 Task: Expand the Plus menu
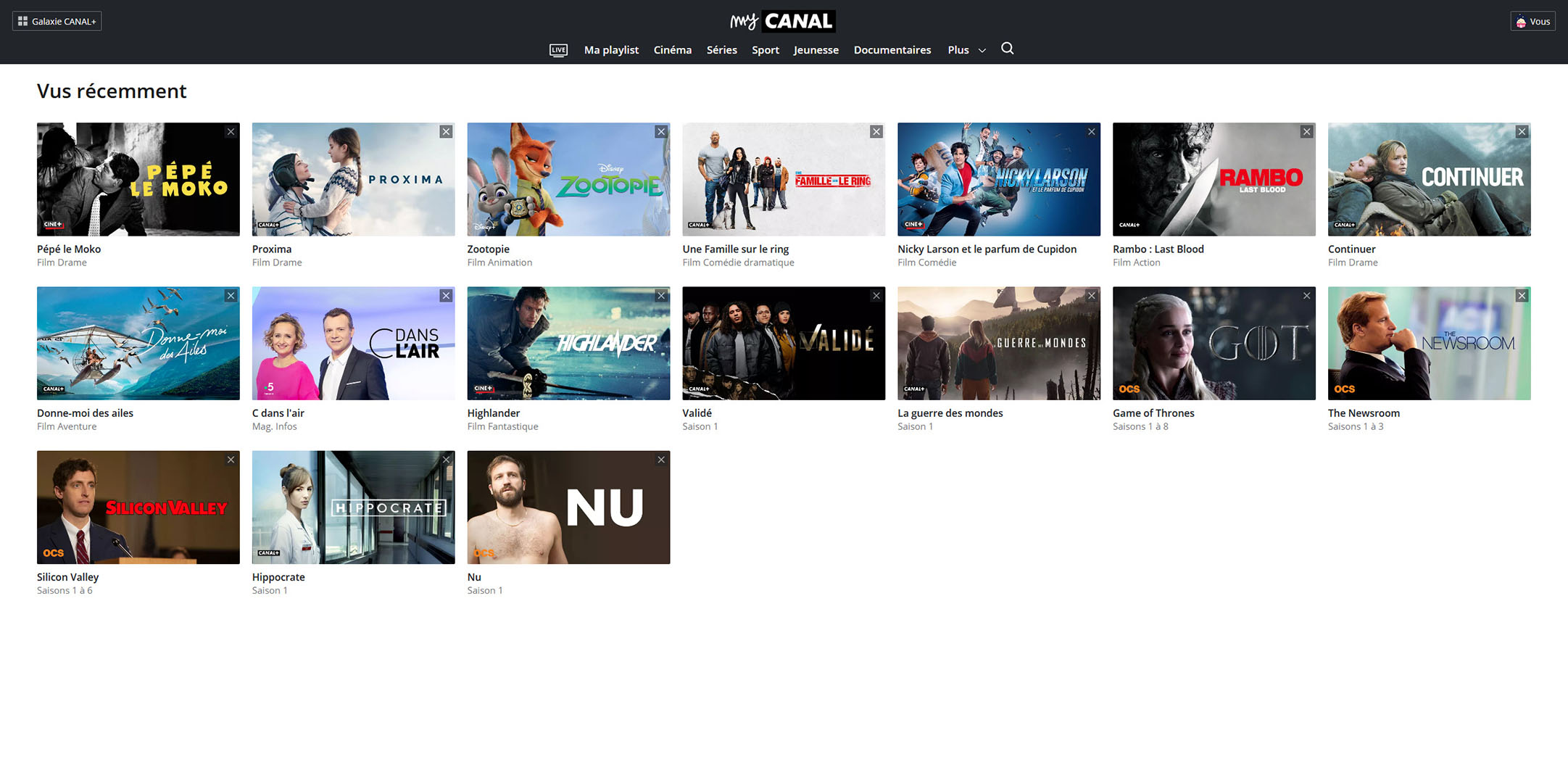coord(966,50)
